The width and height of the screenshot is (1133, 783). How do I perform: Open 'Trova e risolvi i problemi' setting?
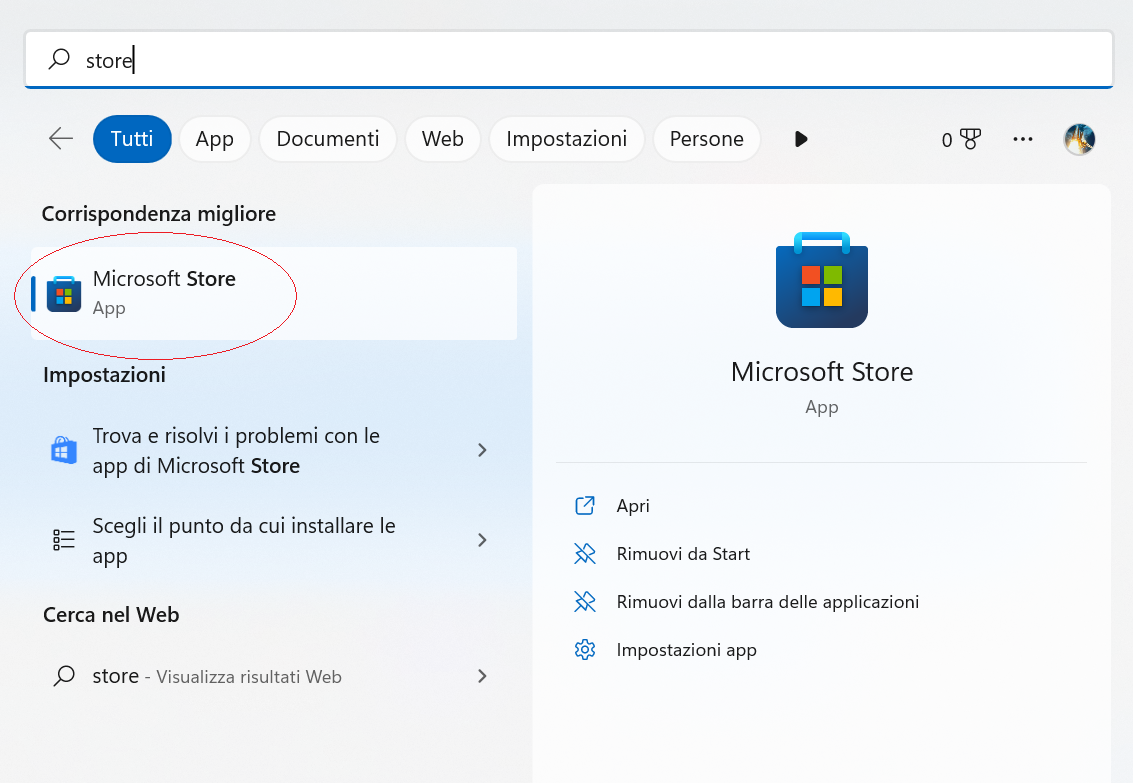pos(275,451)
